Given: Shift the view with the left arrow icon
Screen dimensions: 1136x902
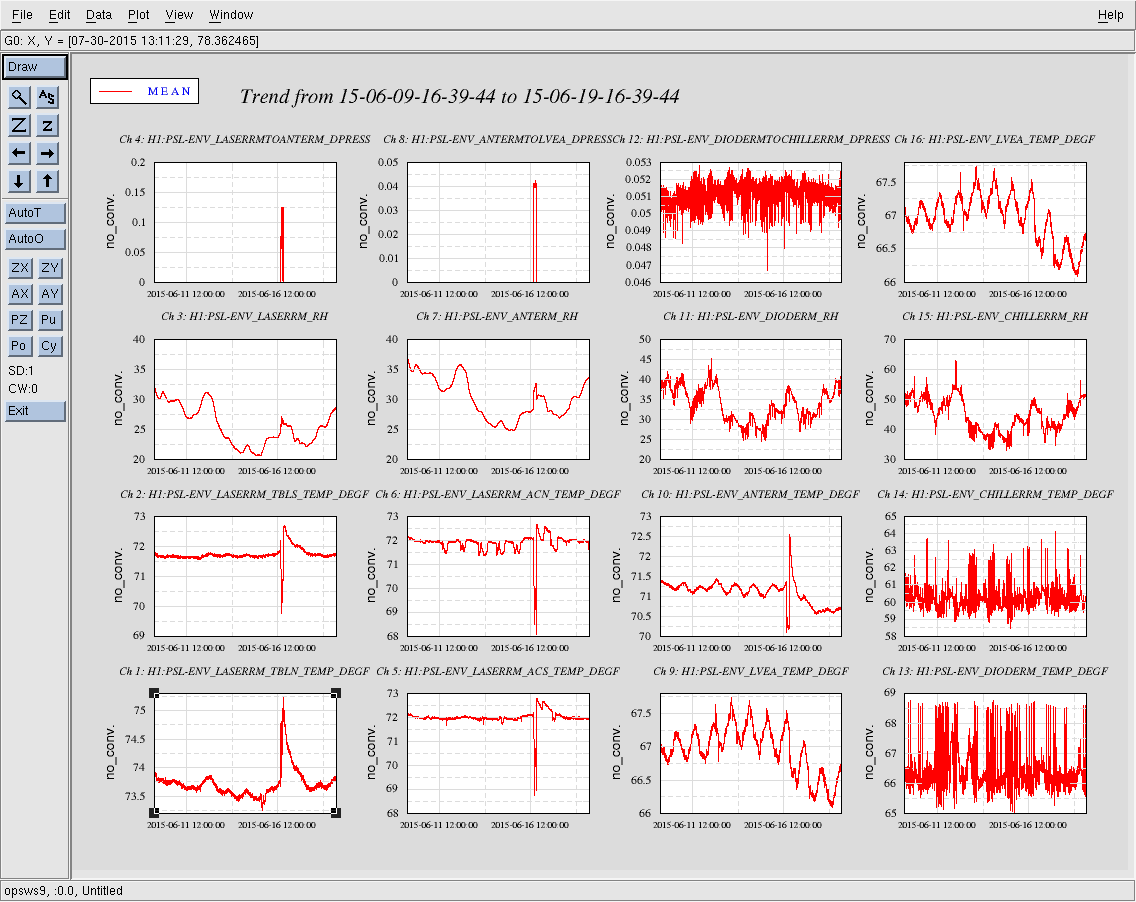Looking at the screenshot, I should click(20, 154).
